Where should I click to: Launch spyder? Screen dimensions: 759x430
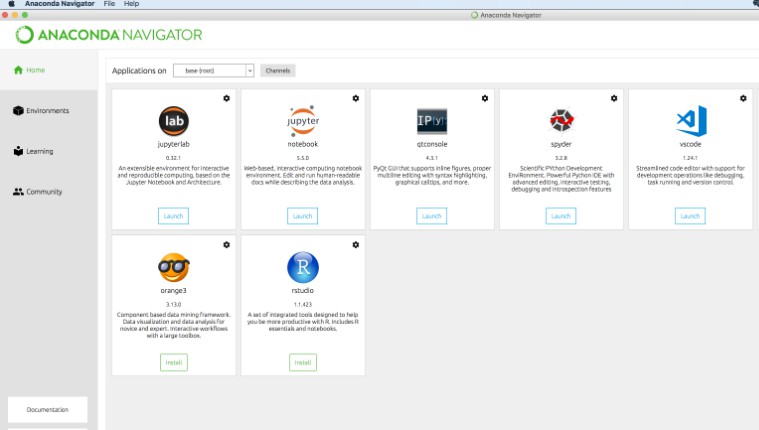561,216
